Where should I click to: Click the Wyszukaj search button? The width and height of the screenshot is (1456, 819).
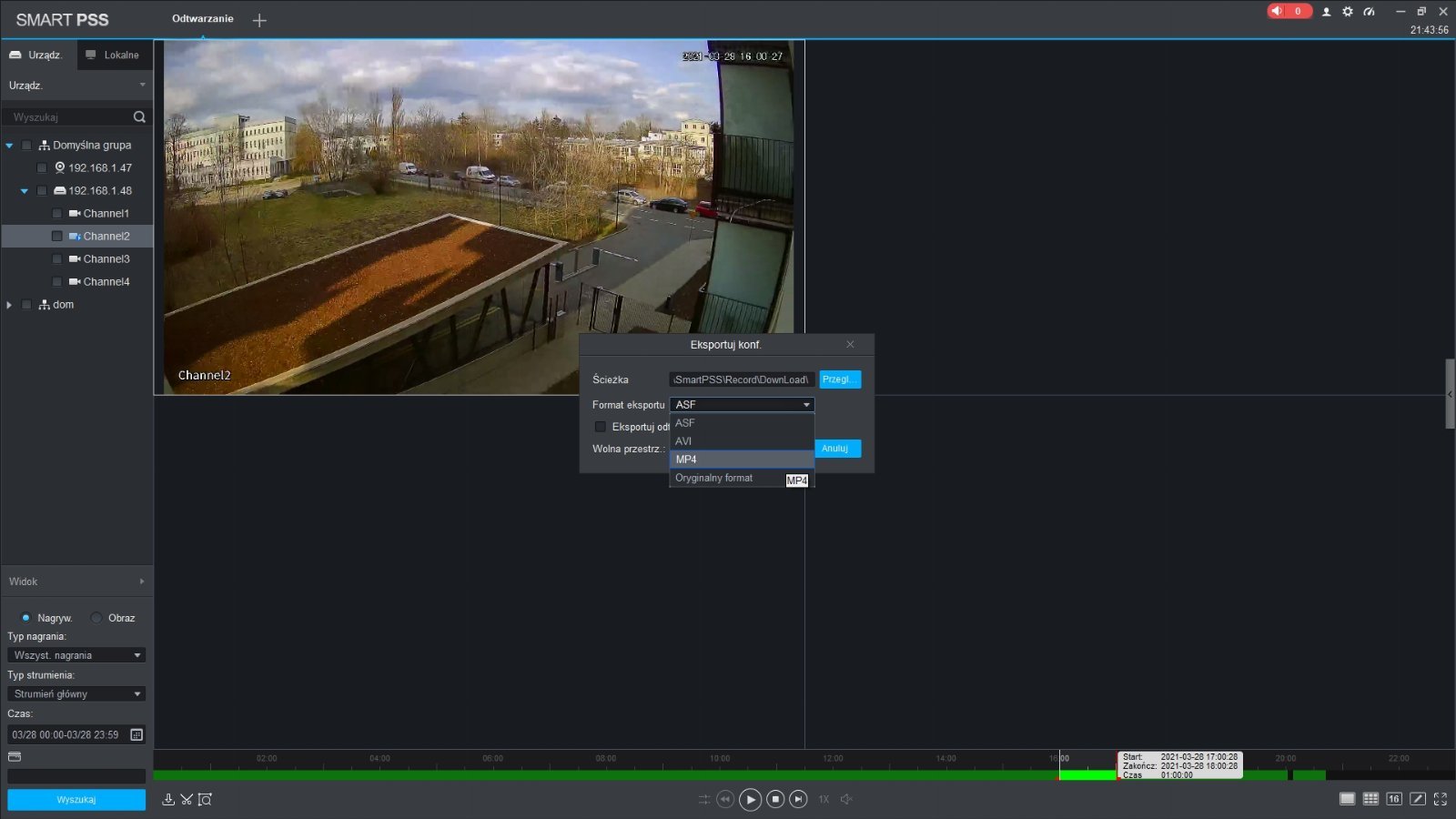[x=76, y=799]
